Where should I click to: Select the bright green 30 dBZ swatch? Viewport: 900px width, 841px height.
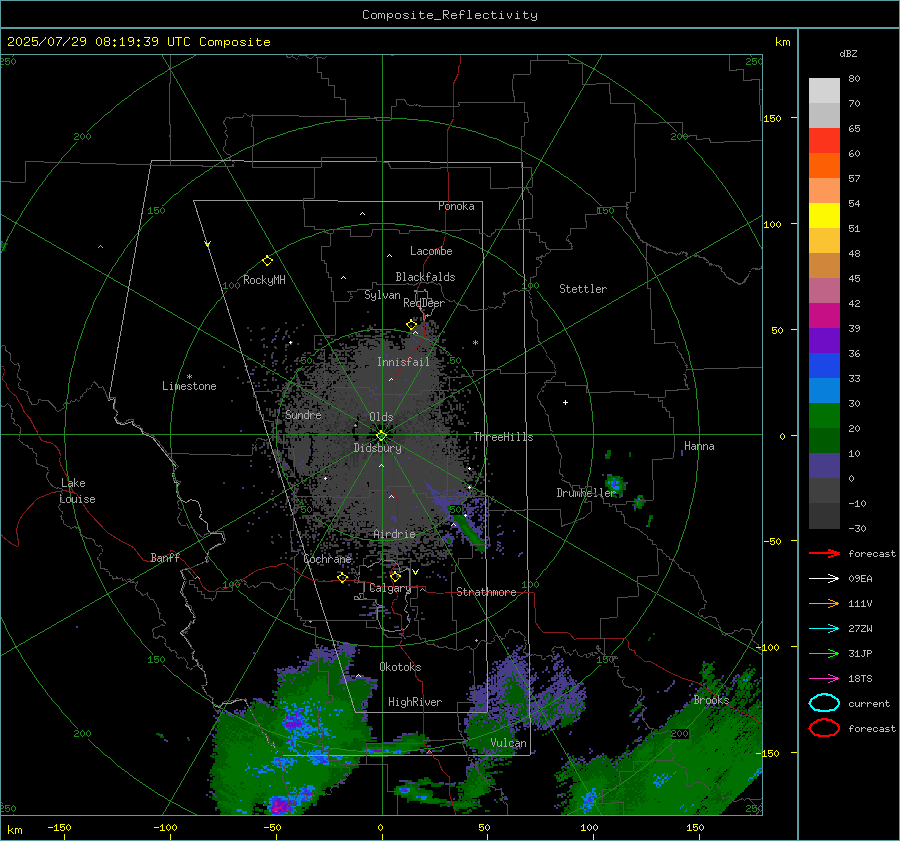[824, 415]
